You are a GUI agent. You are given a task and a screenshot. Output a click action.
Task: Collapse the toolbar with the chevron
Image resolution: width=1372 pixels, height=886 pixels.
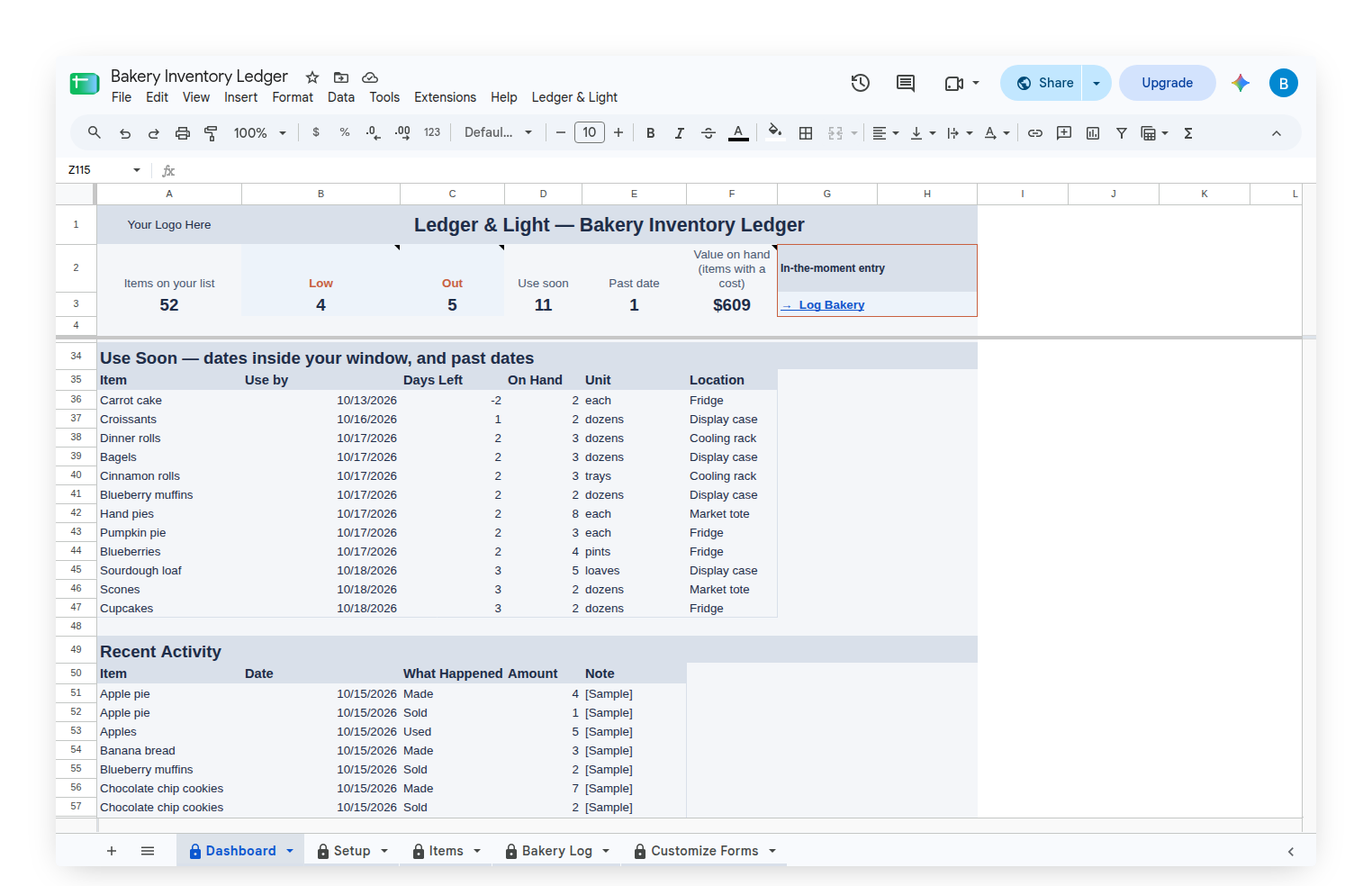pyautogui.click(x=1277, y=133)
